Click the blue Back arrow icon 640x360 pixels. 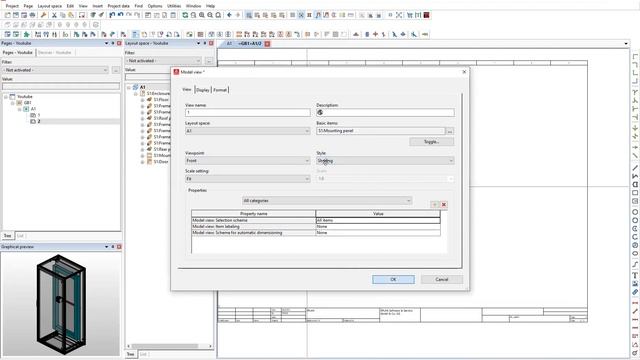coord(229,15)
